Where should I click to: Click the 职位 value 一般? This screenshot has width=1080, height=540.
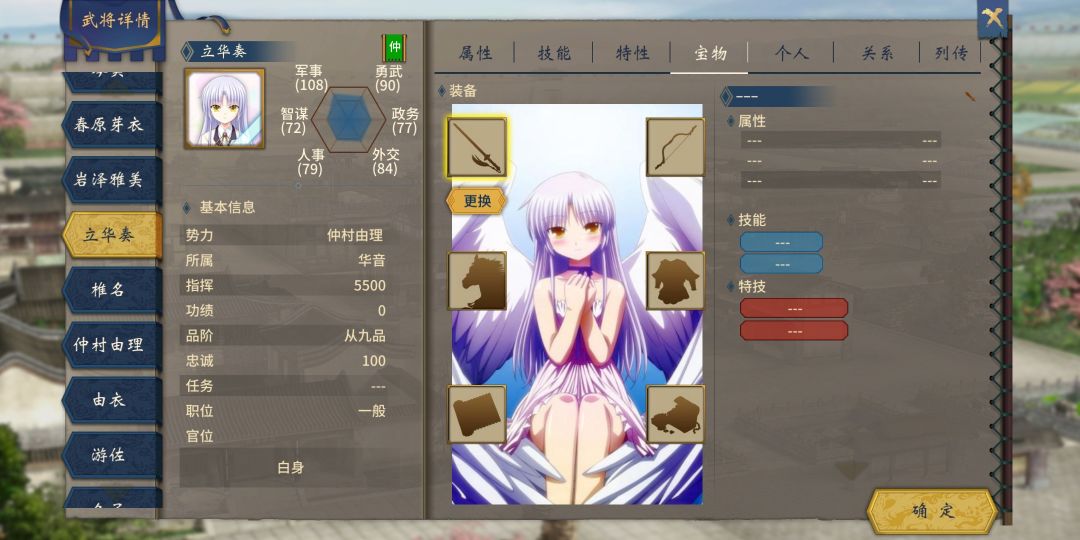click(372, 411)
